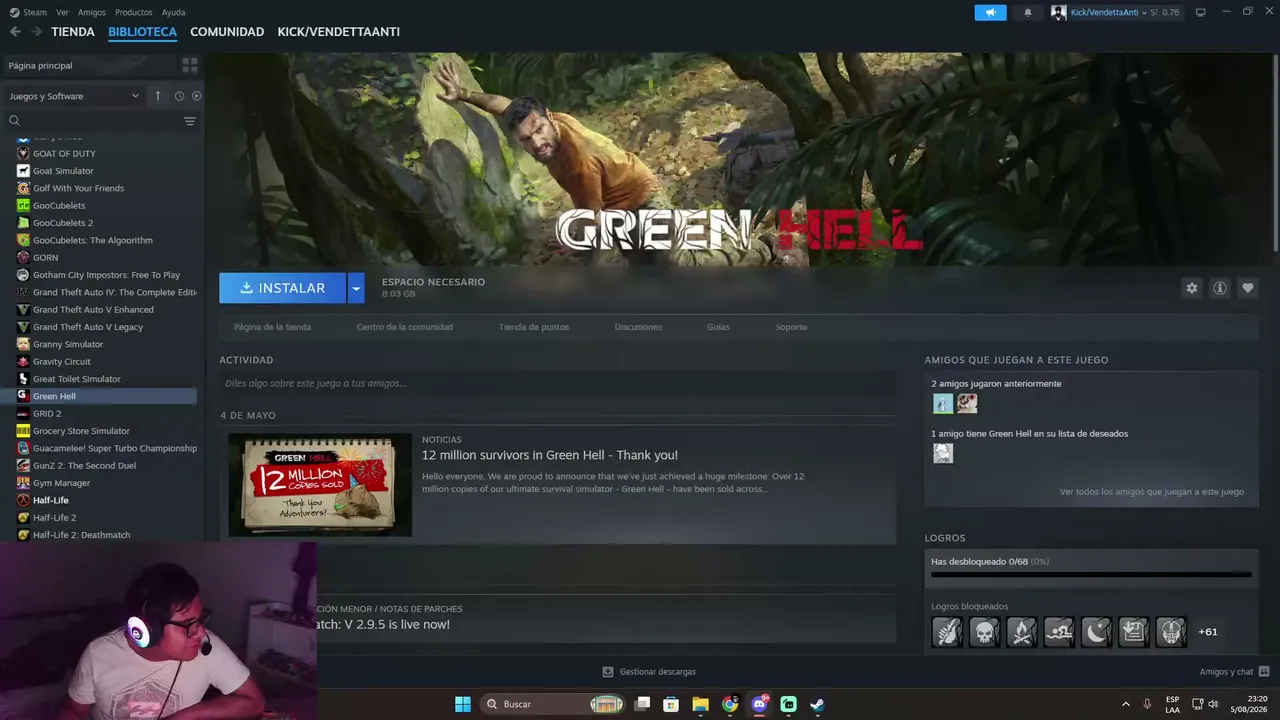View all friends who play this game
This screenshot has width=1280, height=720.
tap(1152, 492)
